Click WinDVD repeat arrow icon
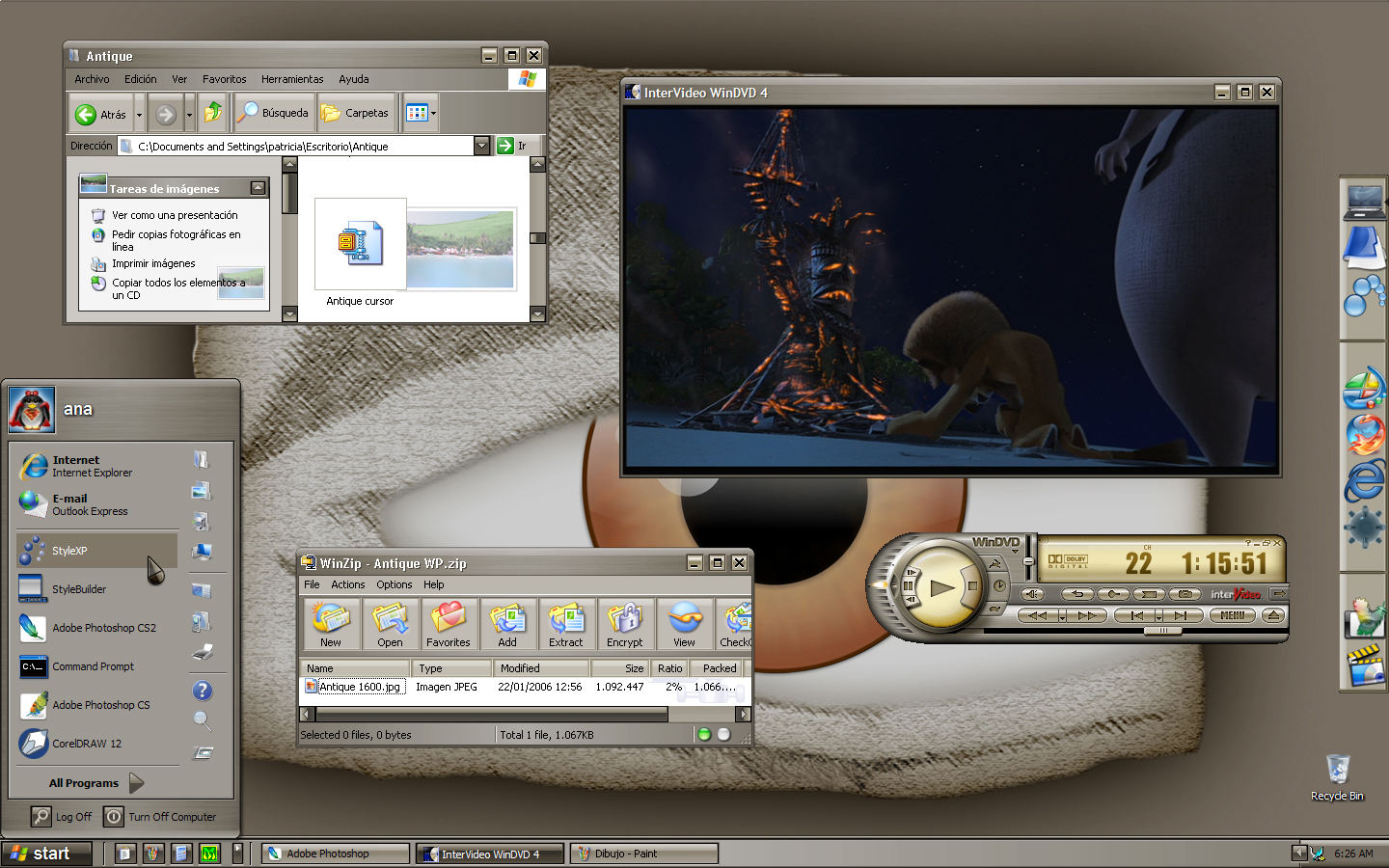 tap(1077, 594)
